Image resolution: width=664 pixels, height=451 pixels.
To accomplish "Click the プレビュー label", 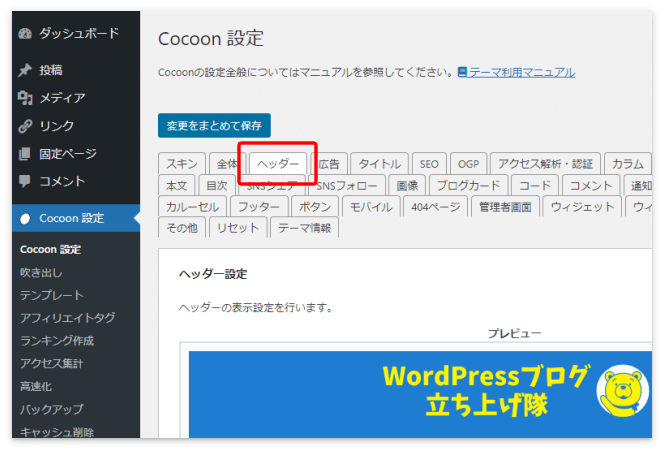I will (515, 333).
